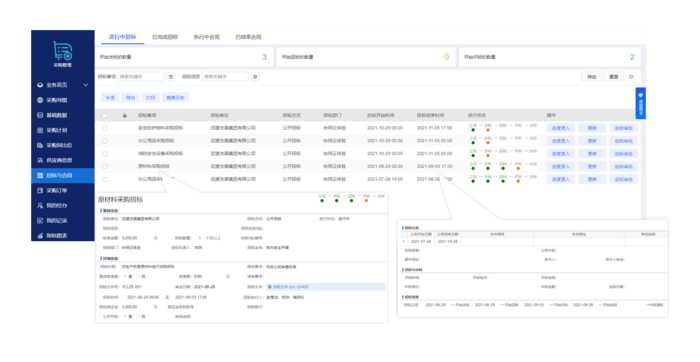Select the 我的记录 sidebar icon
This screenshot has width=700, height=362.
[x=40, y=221]
